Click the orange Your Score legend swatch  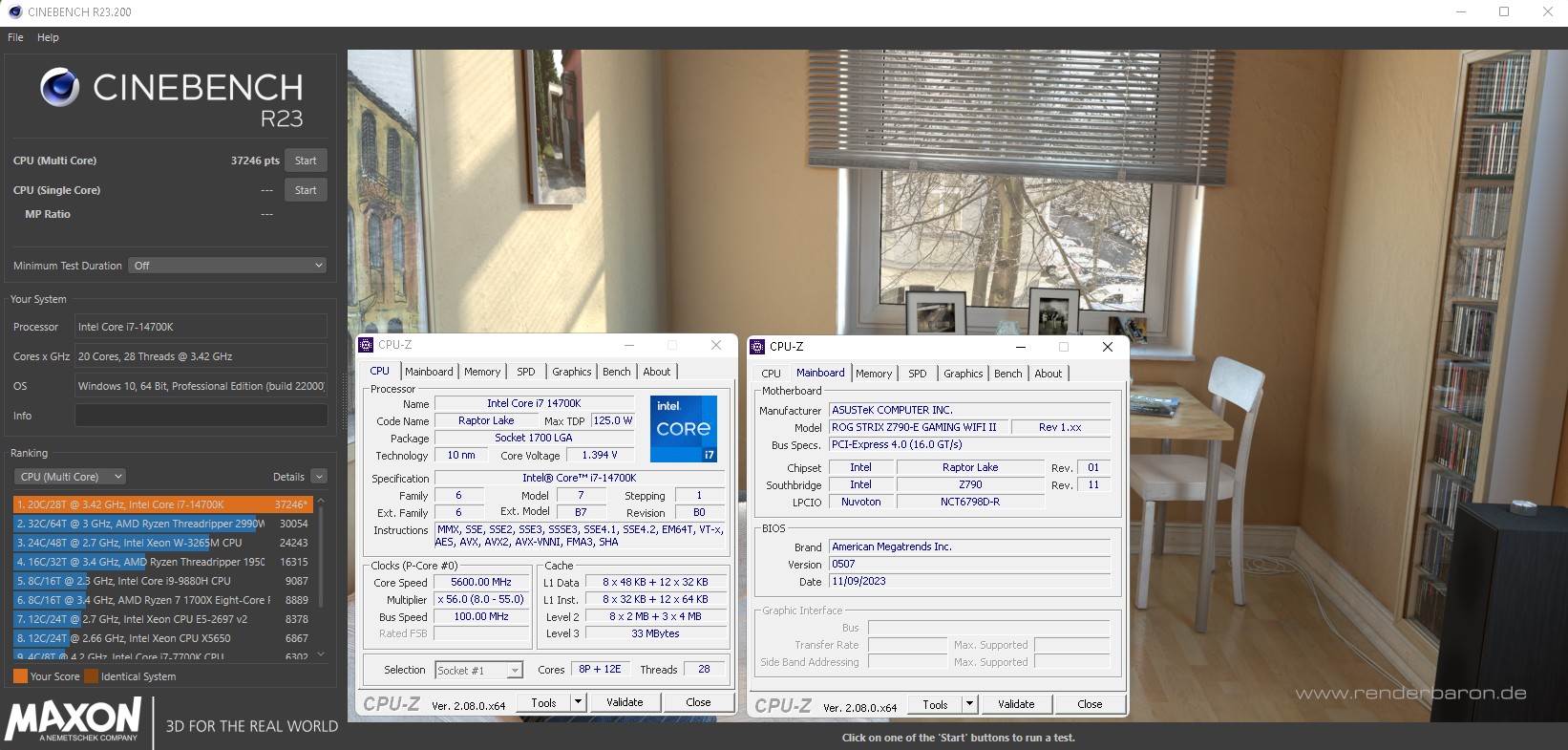[20, 676]
